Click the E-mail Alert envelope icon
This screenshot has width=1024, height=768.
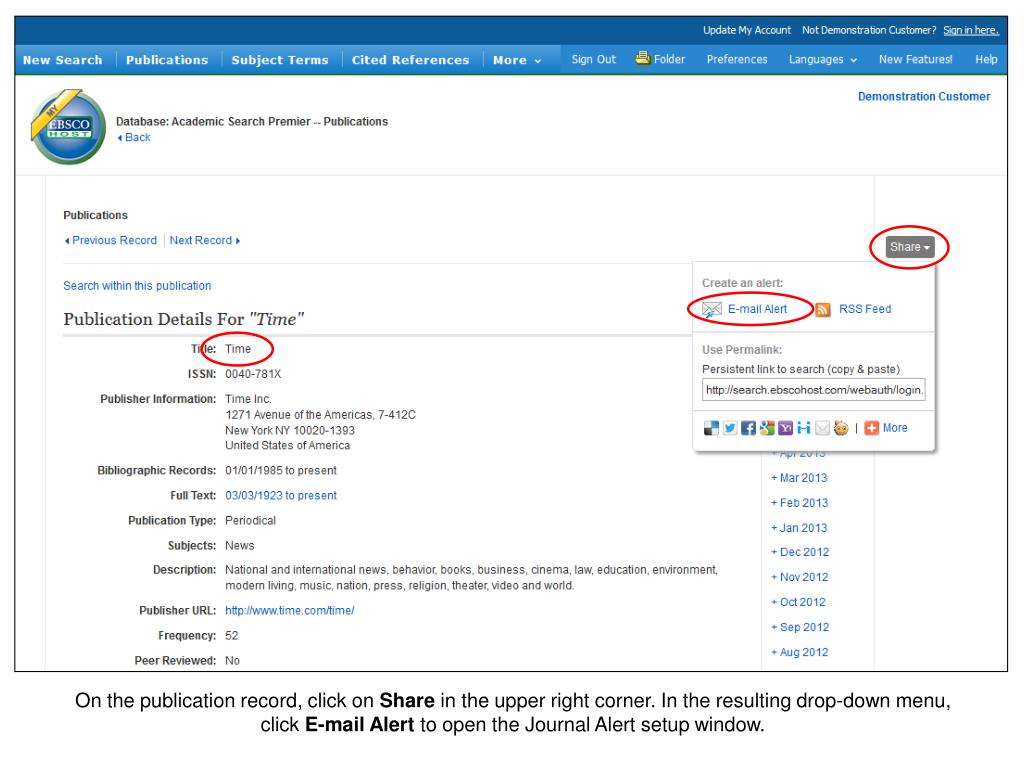click(711, 310)
